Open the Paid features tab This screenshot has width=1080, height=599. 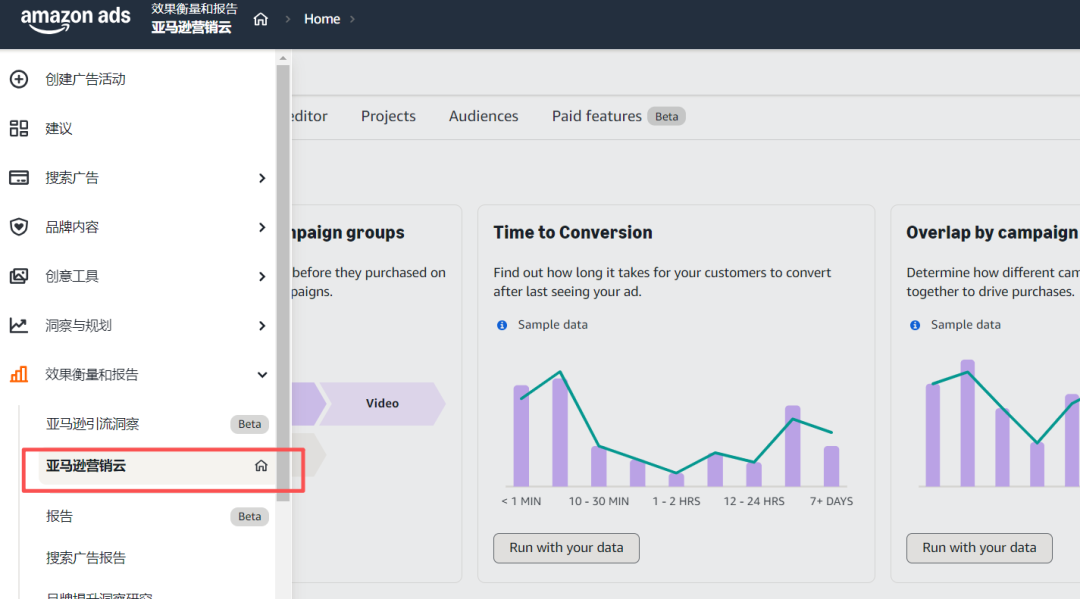pos(597,116)
